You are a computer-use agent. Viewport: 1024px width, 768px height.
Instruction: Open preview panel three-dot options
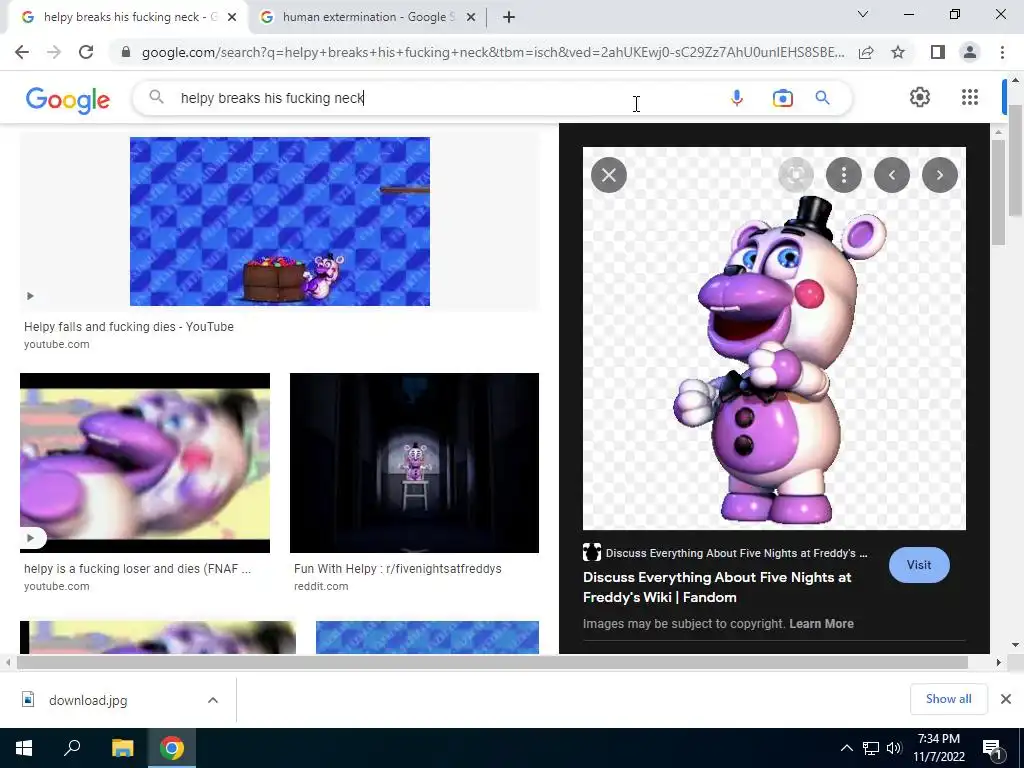click(844, 175)
